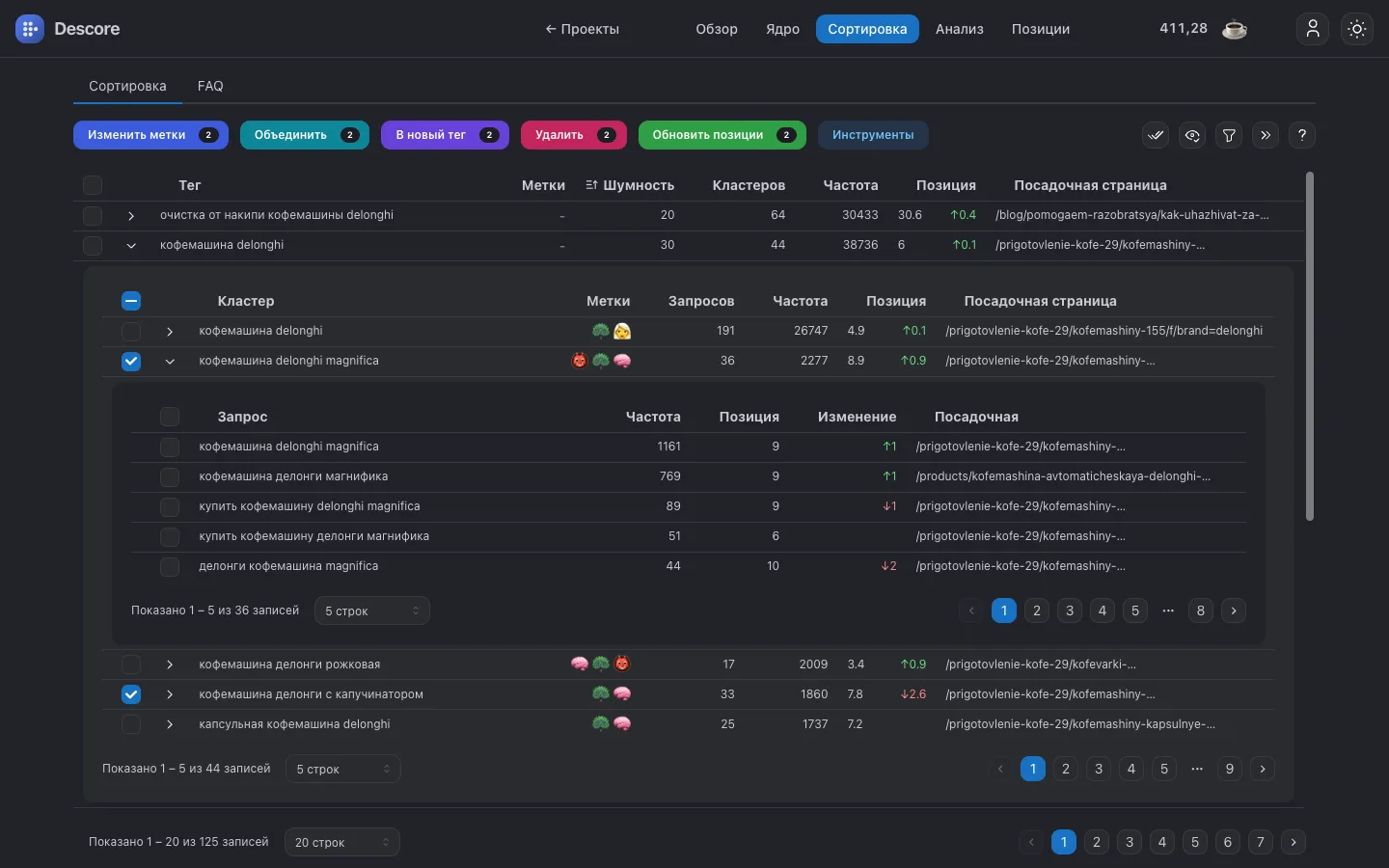1389x868 pixels.
Task: Uncheck the кофемашина delonghi magnifica cluster checkbox
Action: point(131,361)
